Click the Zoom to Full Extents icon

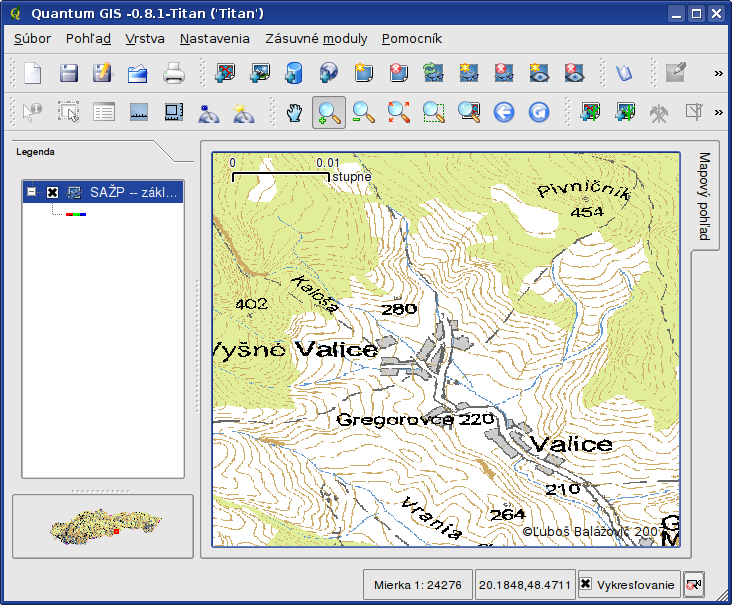click(x=399, y=113)
